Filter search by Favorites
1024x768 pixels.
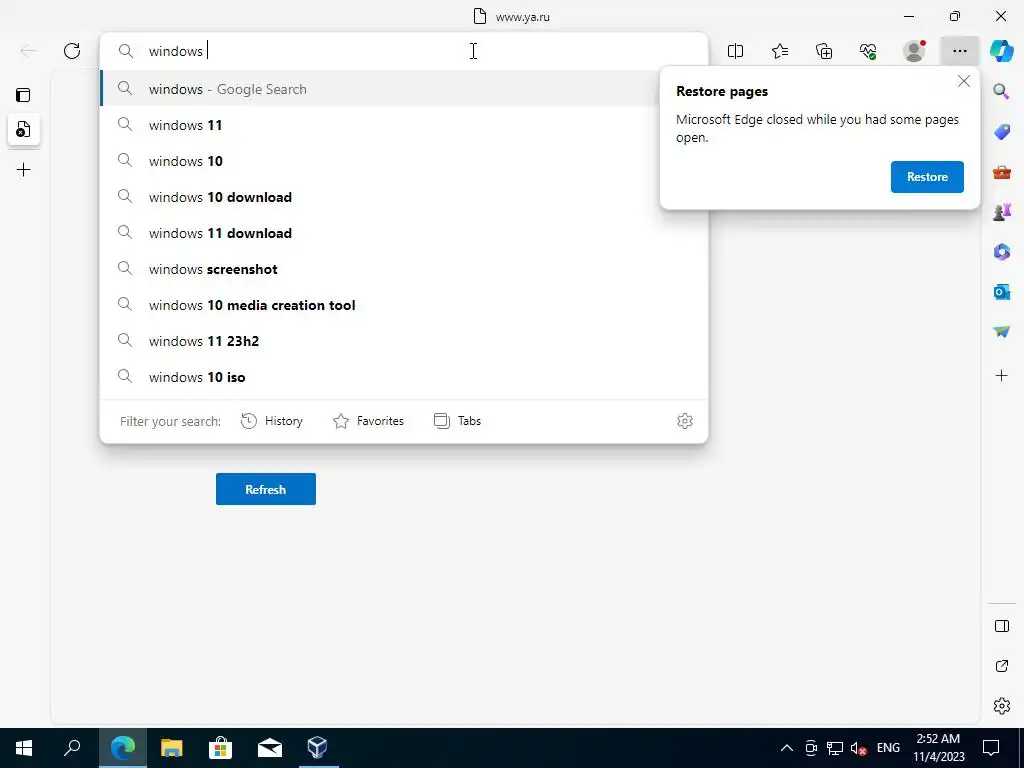tap(368, 421)
